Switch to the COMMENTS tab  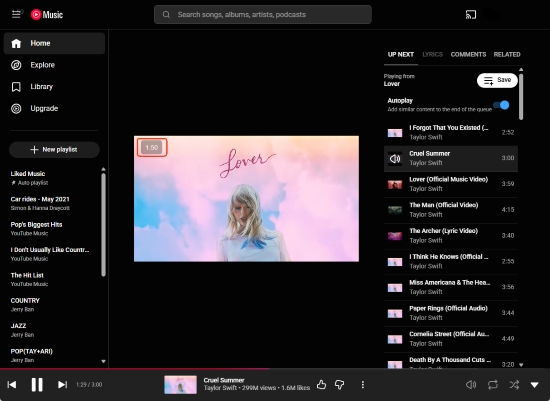tap(468, 54)
